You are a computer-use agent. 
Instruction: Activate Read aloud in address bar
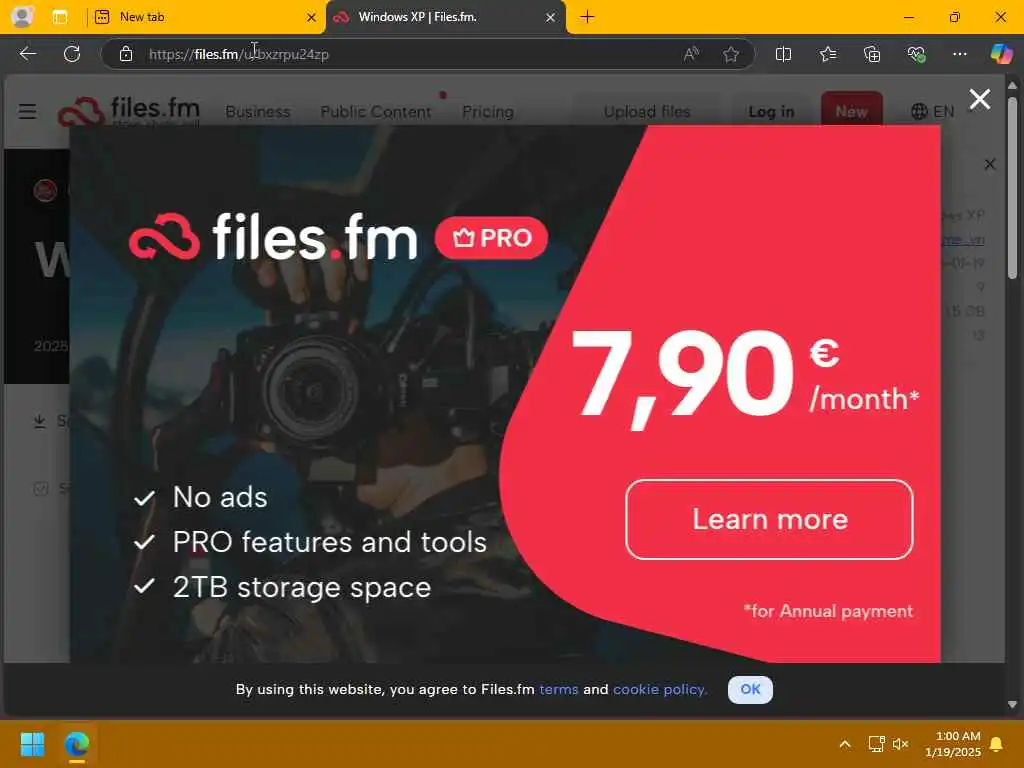[691, 54]
